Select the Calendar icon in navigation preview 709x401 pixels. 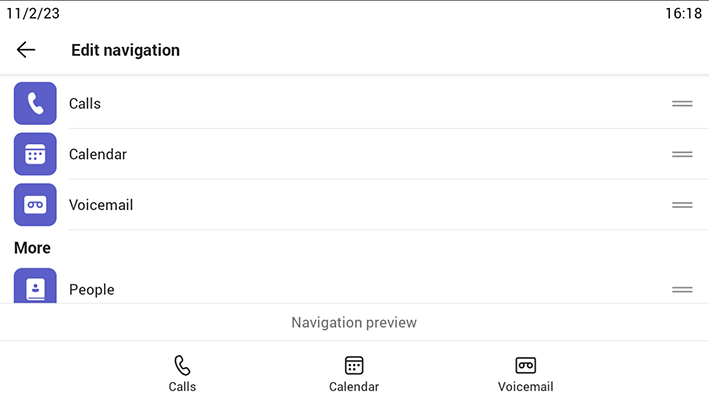pos(354,365)
